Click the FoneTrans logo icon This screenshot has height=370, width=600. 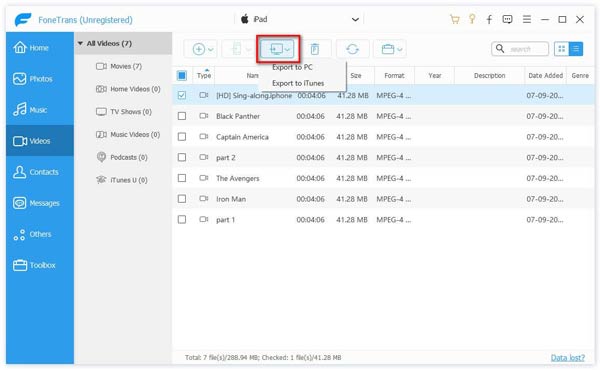tap(23, 20)
